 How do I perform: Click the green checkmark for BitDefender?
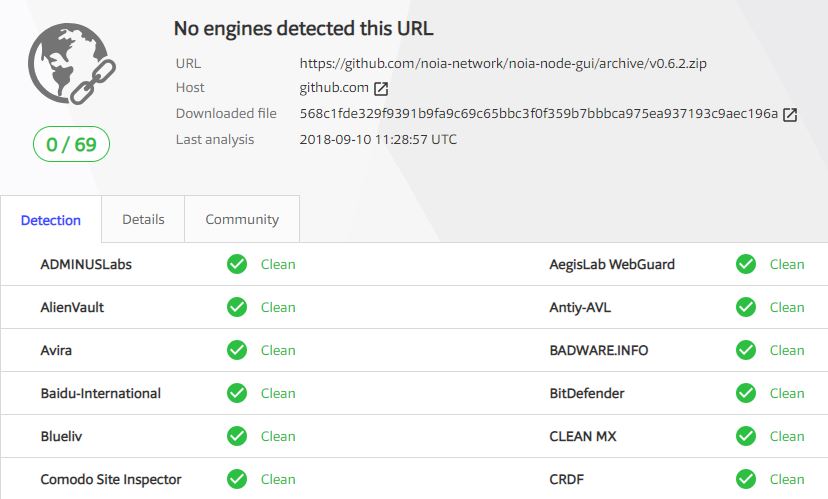[x=746, y=393]
